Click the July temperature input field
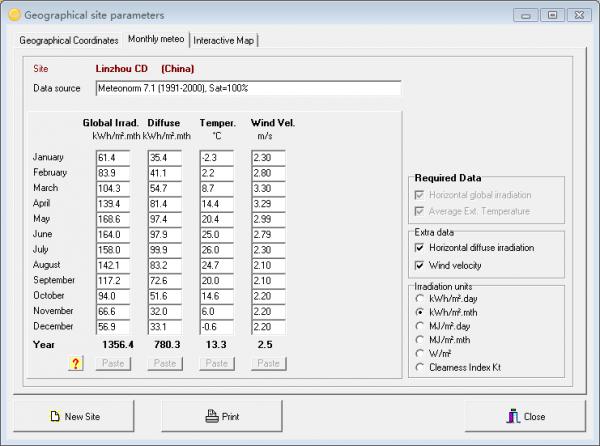600x446 pixels. click(215, 249)
